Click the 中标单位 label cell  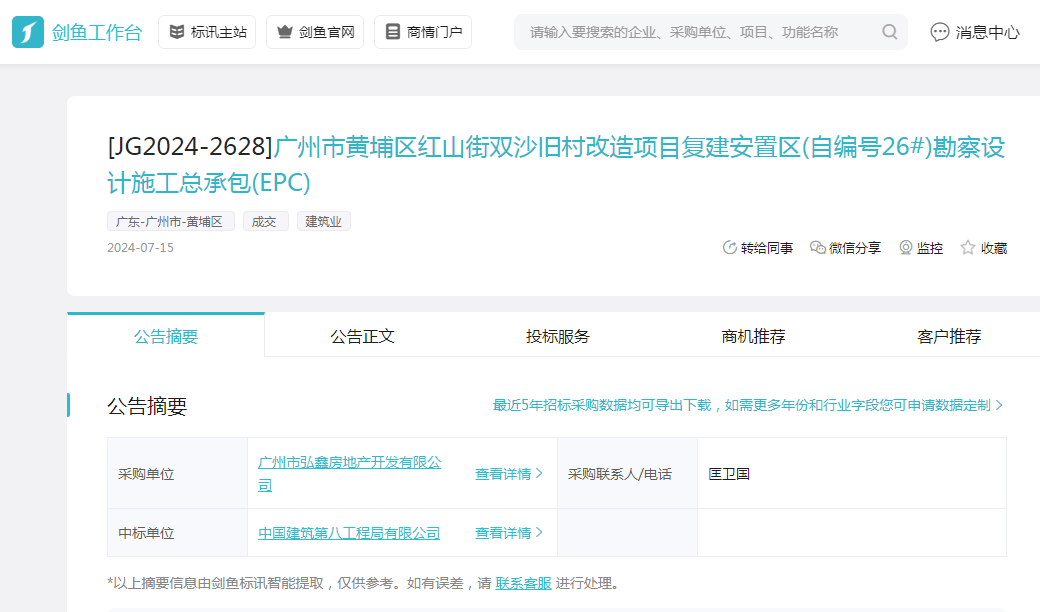pos(178,532)
